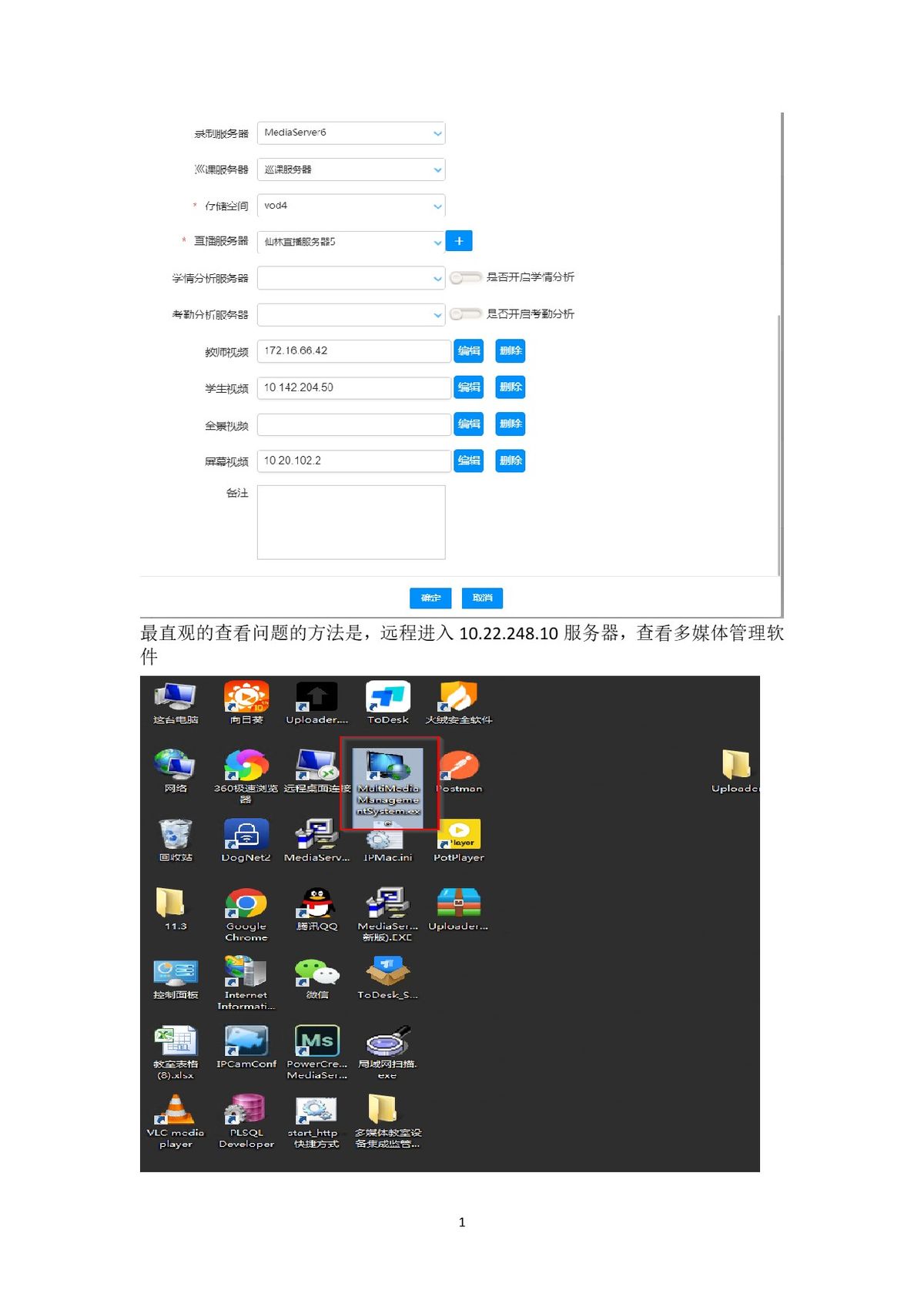924x1307 pixels.
Task: Click 编辑 next to 教师视频
Action: point(469,351)
